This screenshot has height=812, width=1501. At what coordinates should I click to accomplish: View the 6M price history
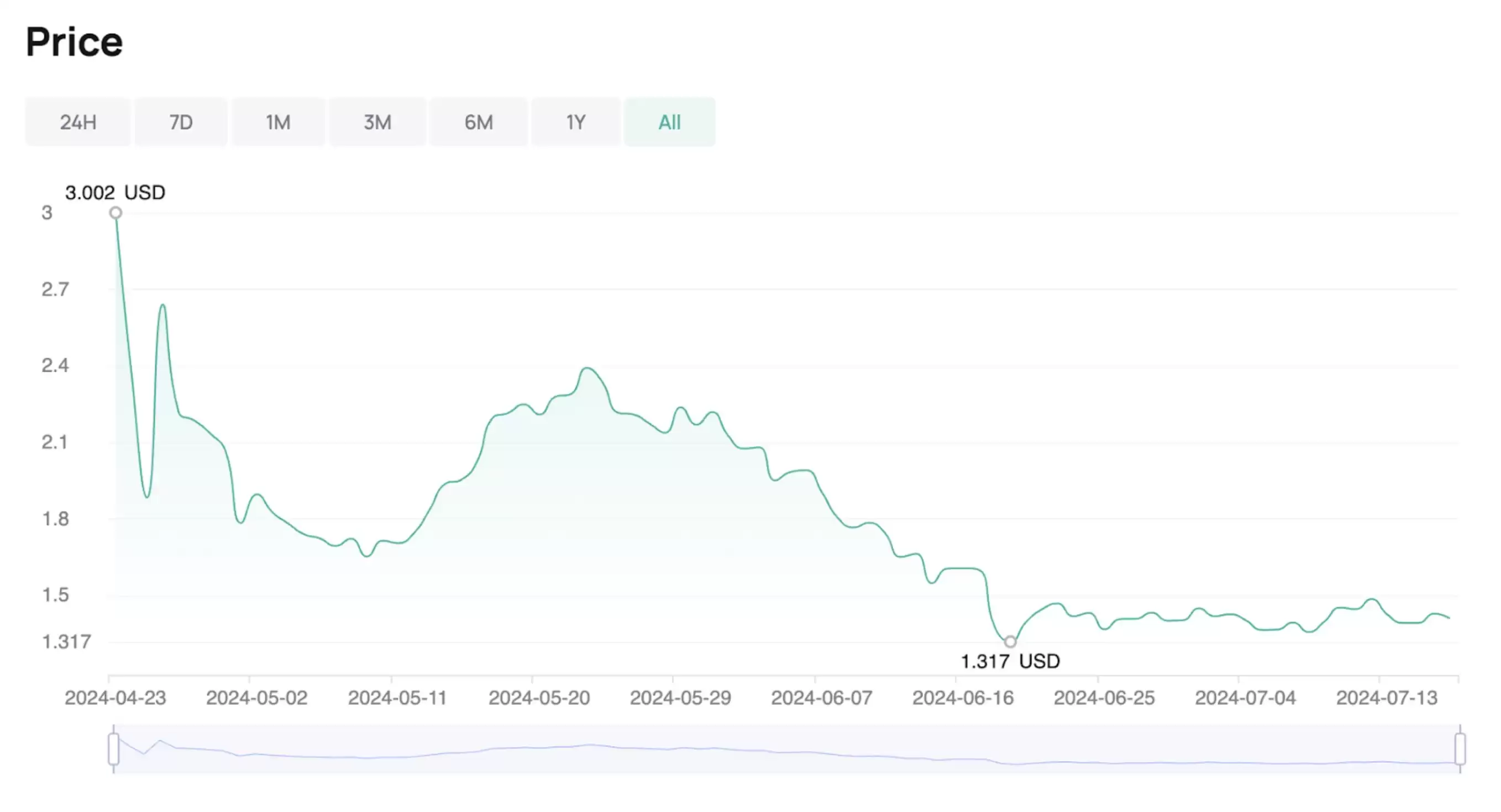(x=479, y=122)
